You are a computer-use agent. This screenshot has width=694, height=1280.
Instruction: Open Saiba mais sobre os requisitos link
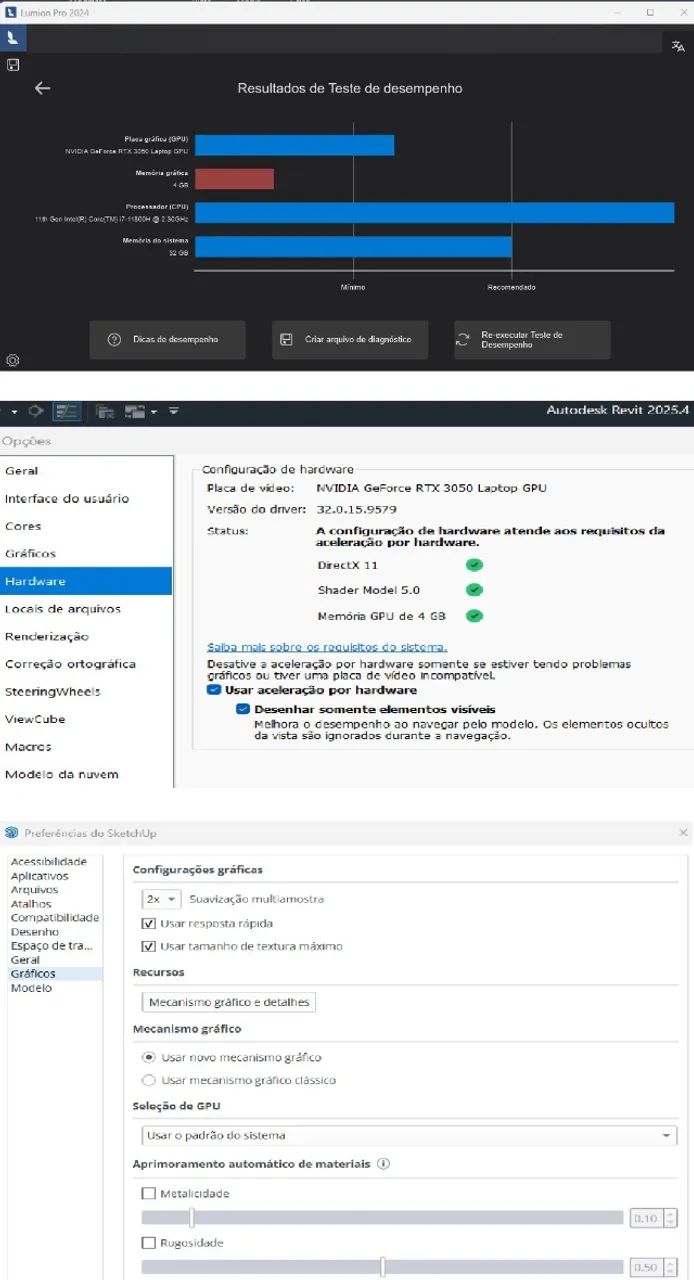pos(327,647)
